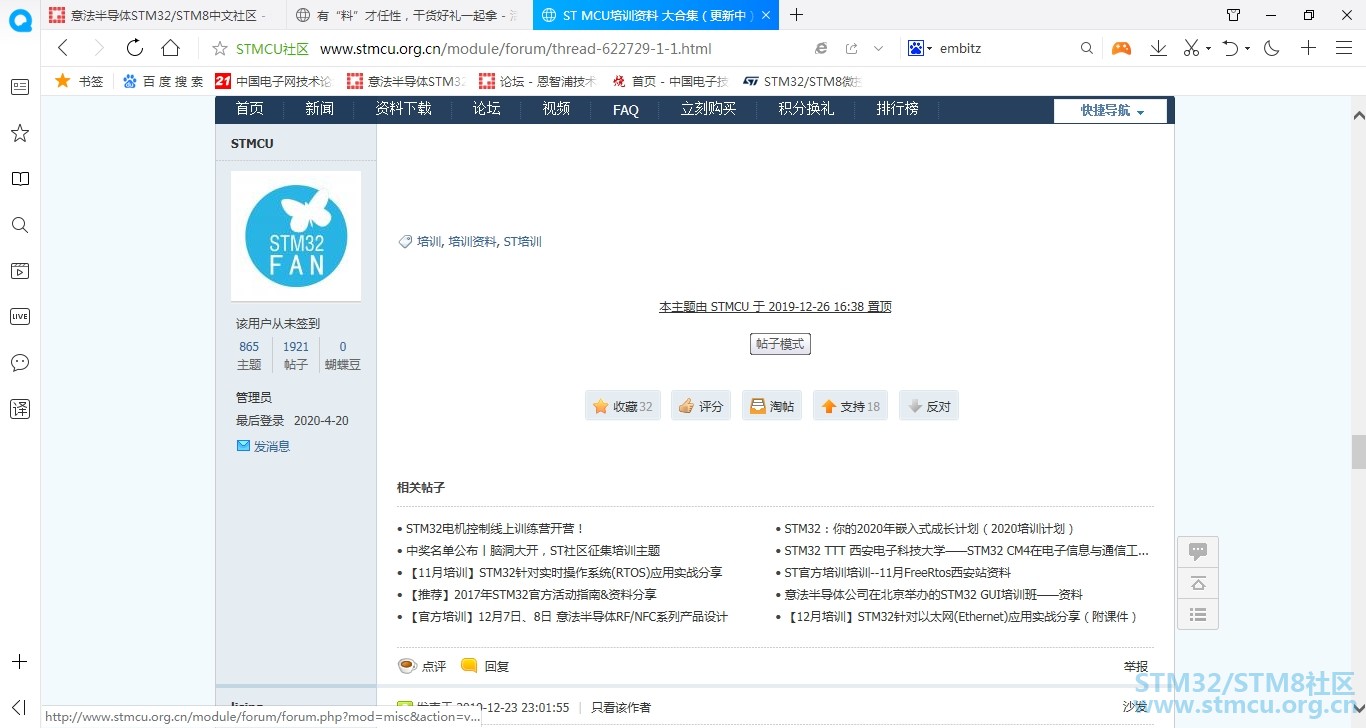Open the 中国电子网技术论 bookmark
Viewport: 1366px width, 728px height.
click(273, 81)
